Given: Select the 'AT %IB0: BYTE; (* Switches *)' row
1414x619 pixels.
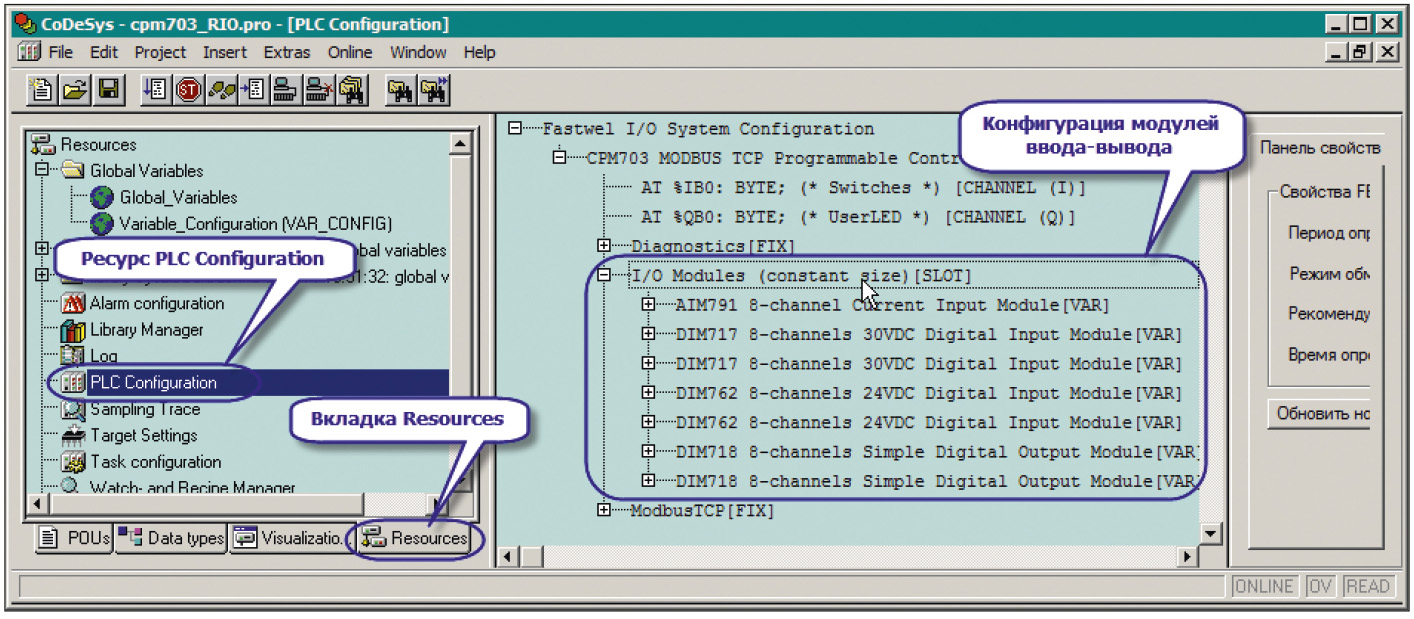Looking at the screenshot, I should tap(862, 187).
